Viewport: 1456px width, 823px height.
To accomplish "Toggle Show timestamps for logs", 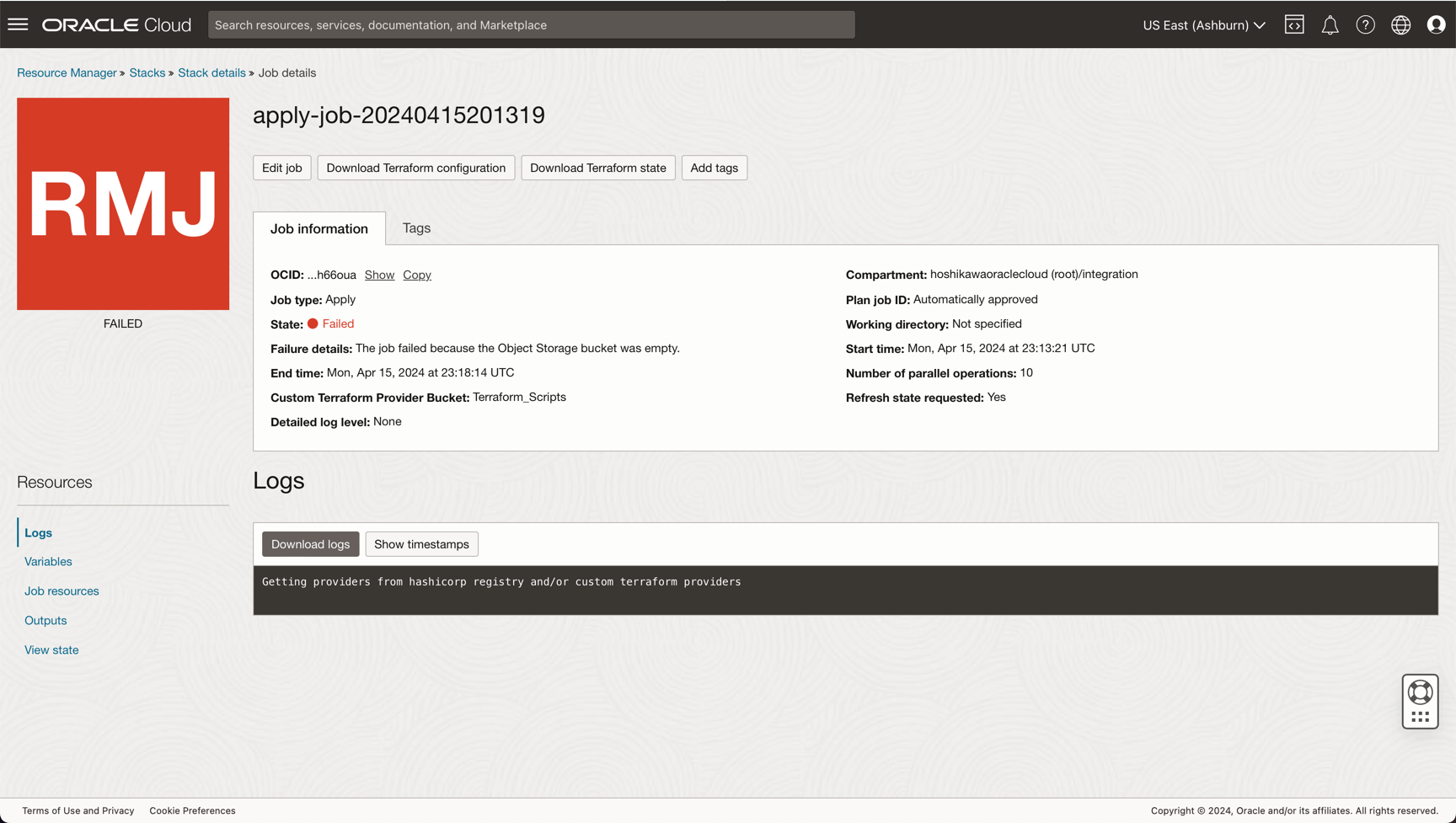I will click(422, 544).
